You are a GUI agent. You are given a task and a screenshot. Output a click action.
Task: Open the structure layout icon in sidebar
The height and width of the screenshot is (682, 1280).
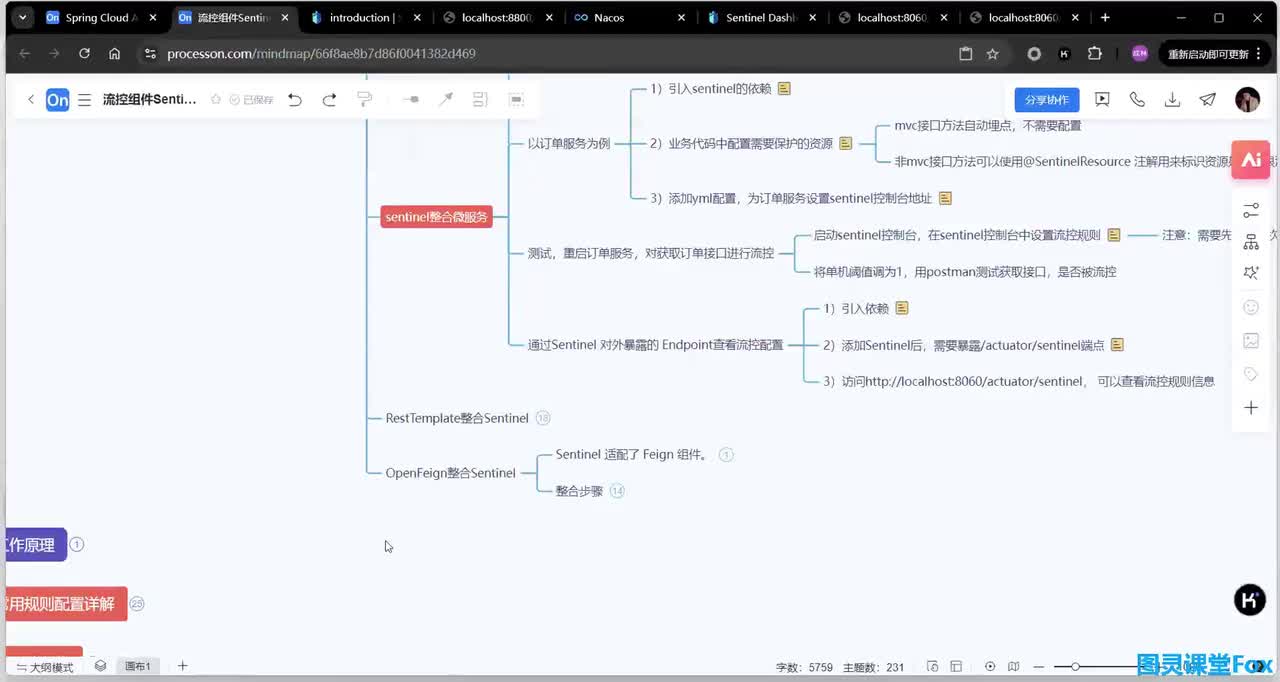1251,242
